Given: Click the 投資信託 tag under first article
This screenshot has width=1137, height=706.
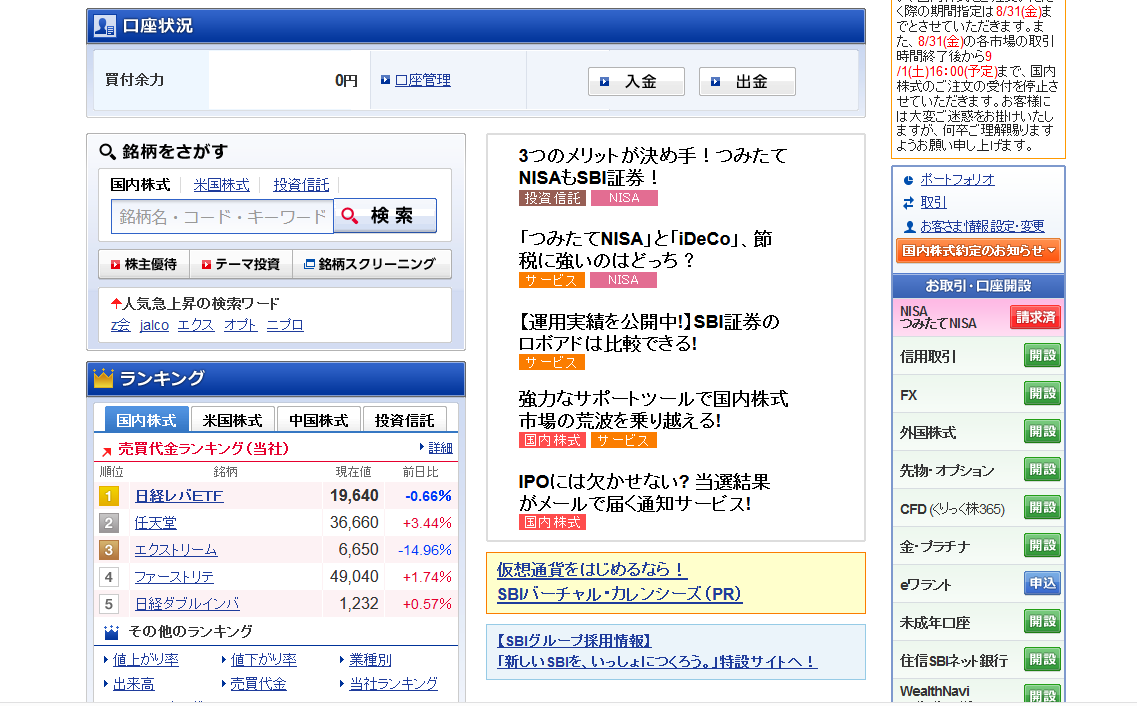Looking at the screenshot, I should (552, 198).
